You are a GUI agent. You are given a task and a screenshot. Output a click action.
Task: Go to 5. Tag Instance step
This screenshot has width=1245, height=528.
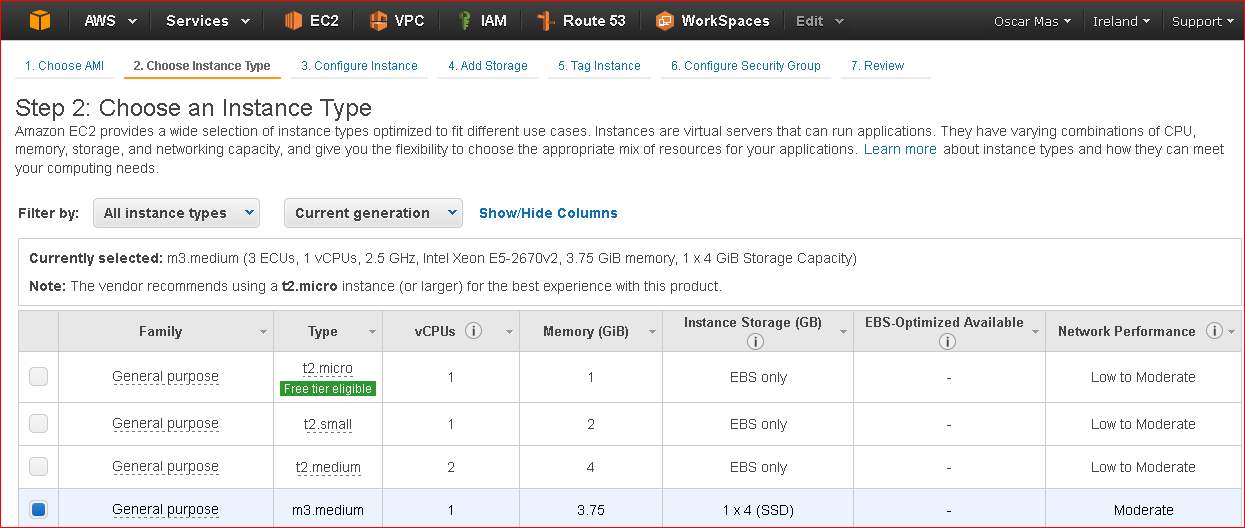click(599, 66)
